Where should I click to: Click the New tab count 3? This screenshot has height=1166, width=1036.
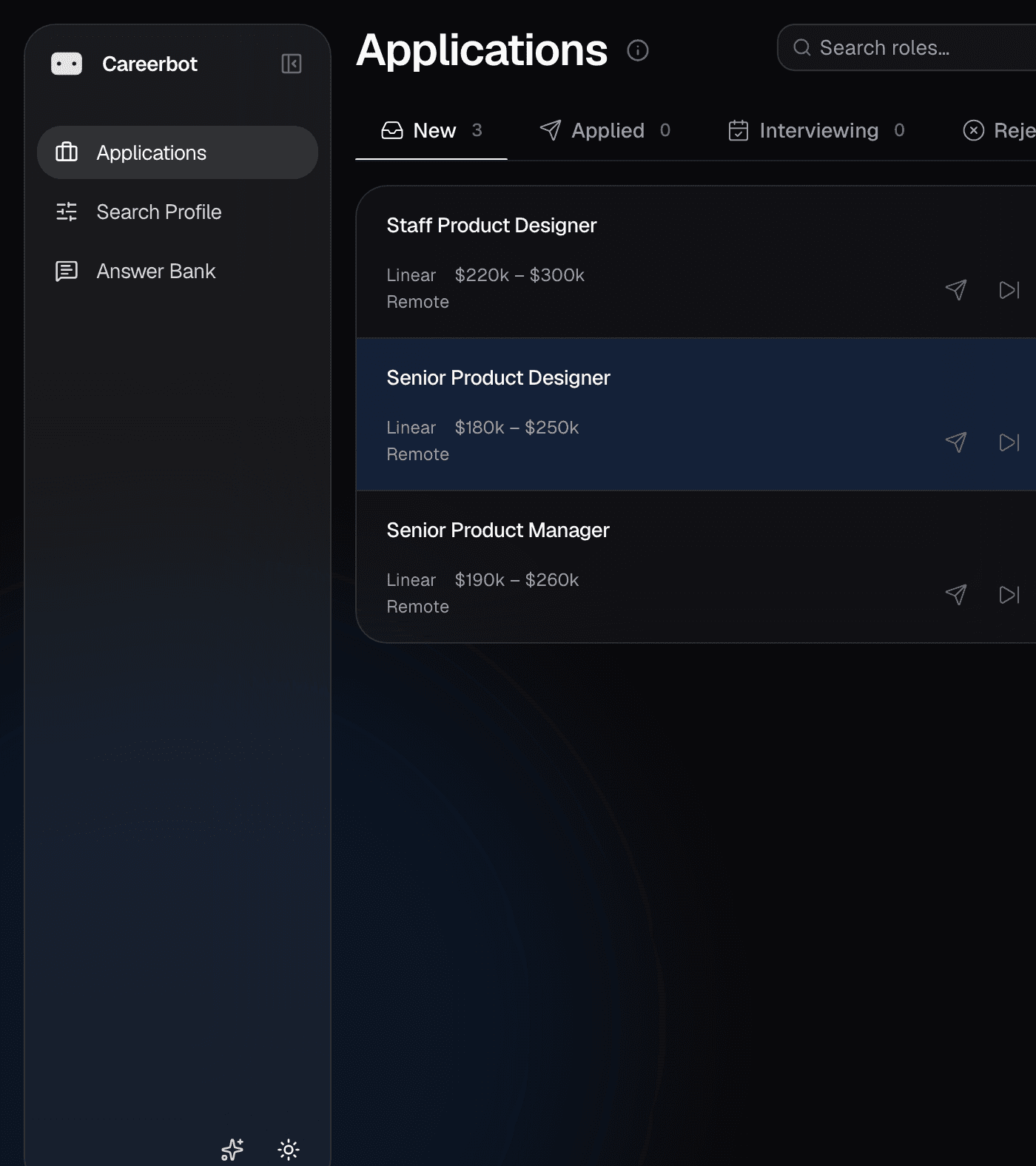point(477,130)
